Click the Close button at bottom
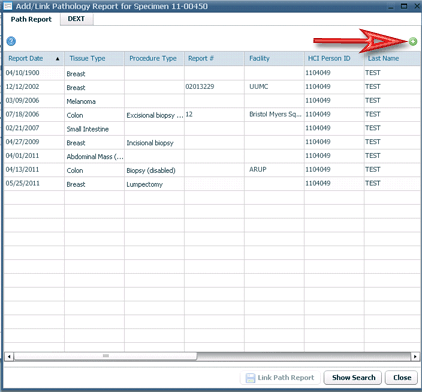Screen dimensions: 422x392 pos(402,378)
